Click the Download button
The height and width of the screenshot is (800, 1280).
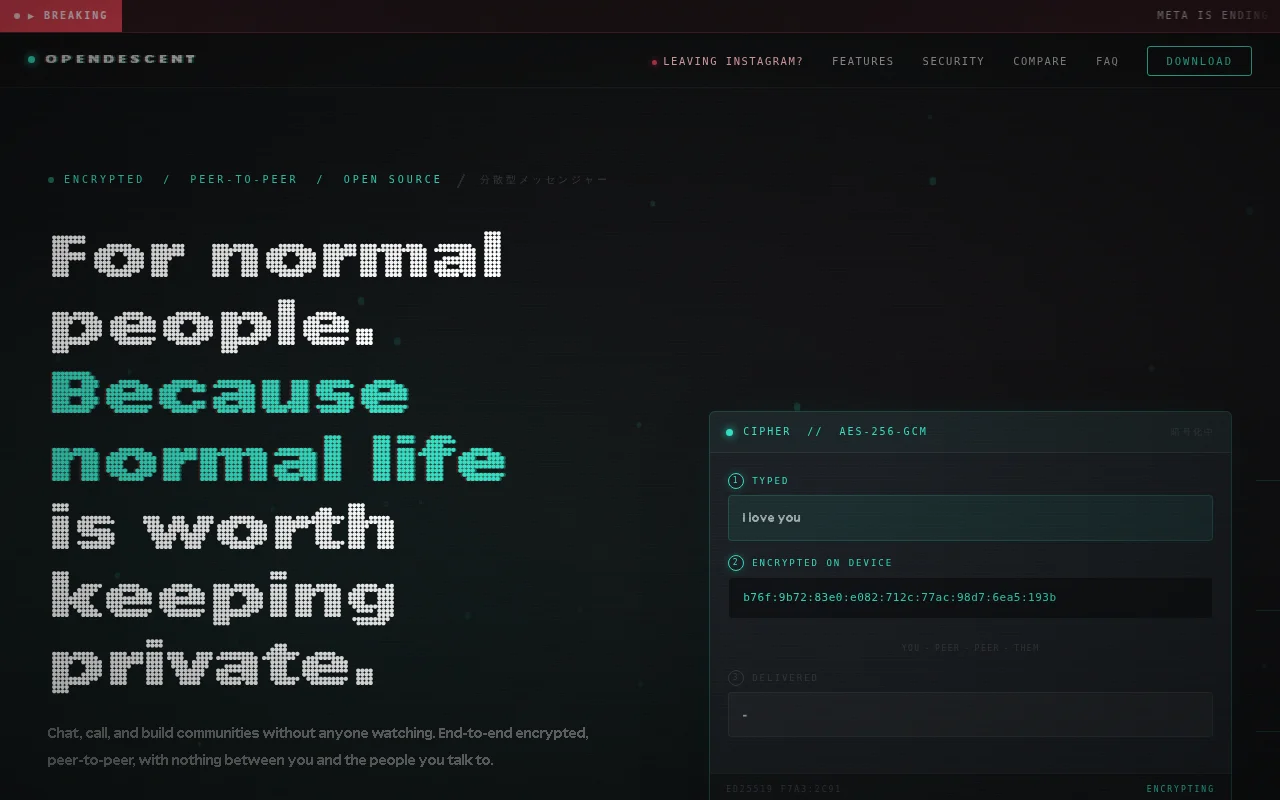point(1199,61)
